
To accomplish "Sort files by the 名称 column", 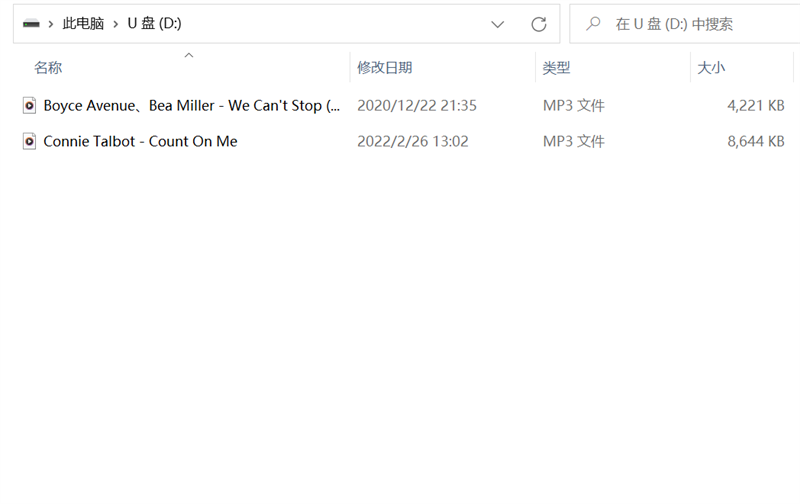I will (48, 68).
